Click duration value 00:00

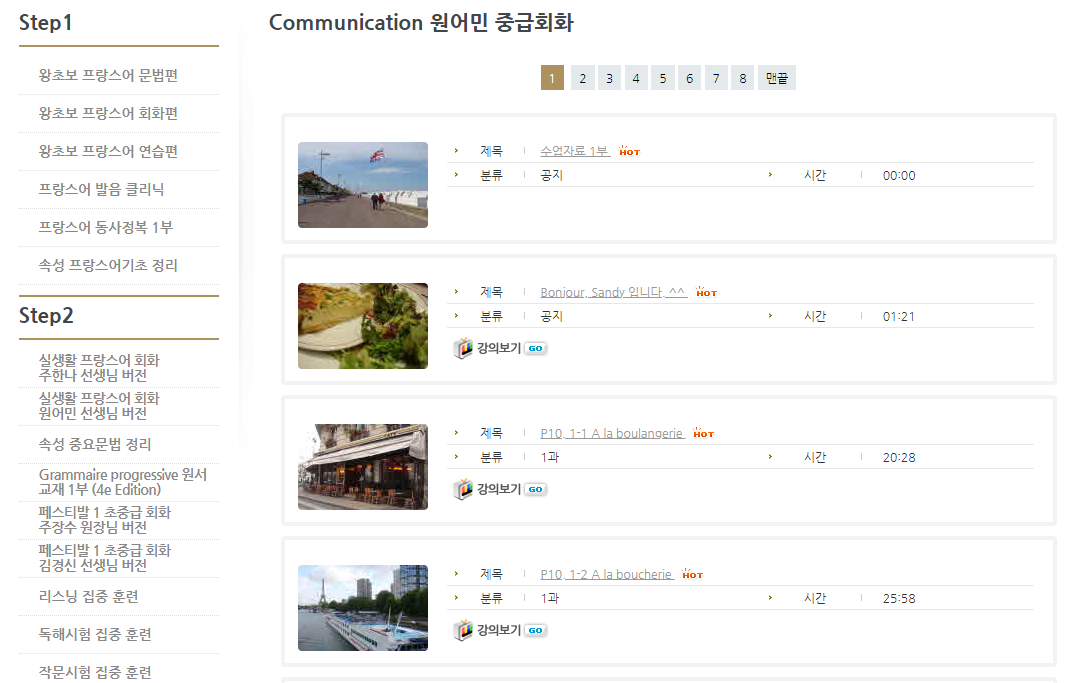point(899,176)
